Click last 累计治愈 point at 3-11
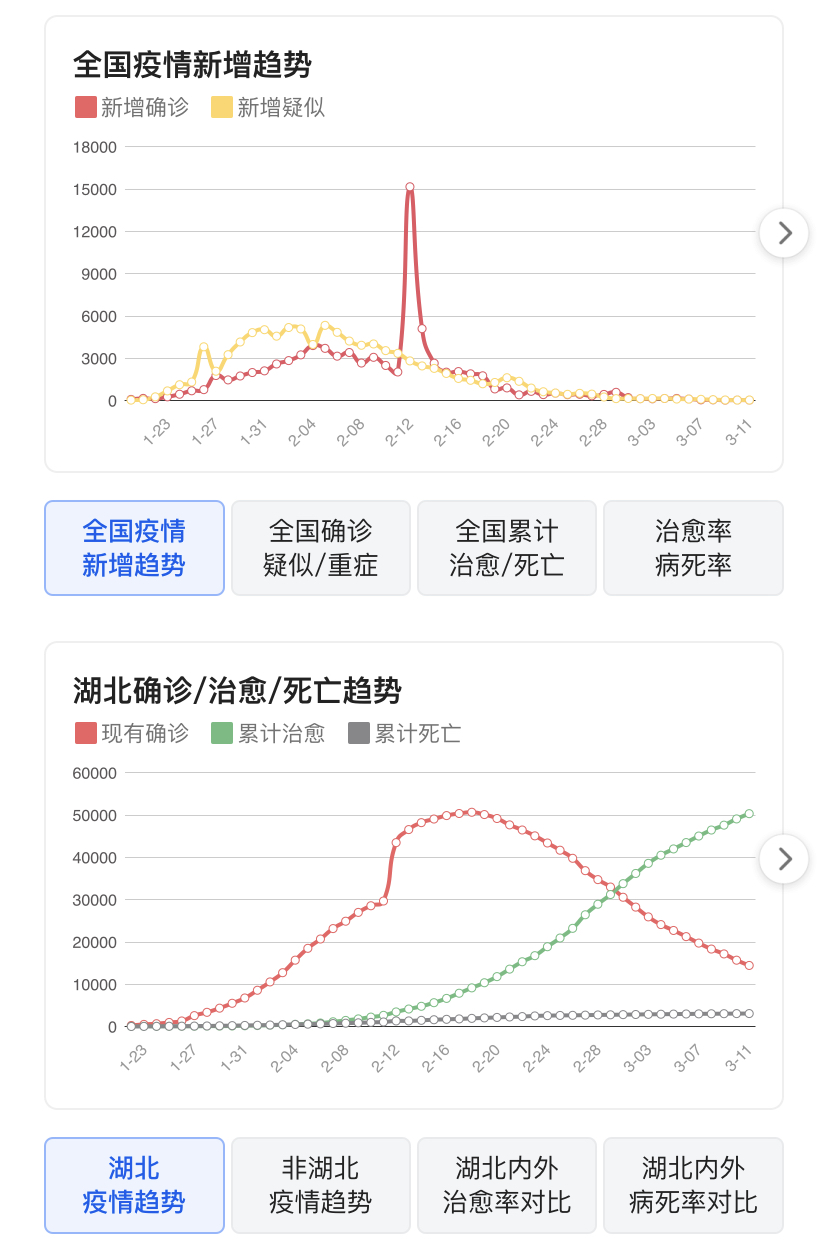 749,814
